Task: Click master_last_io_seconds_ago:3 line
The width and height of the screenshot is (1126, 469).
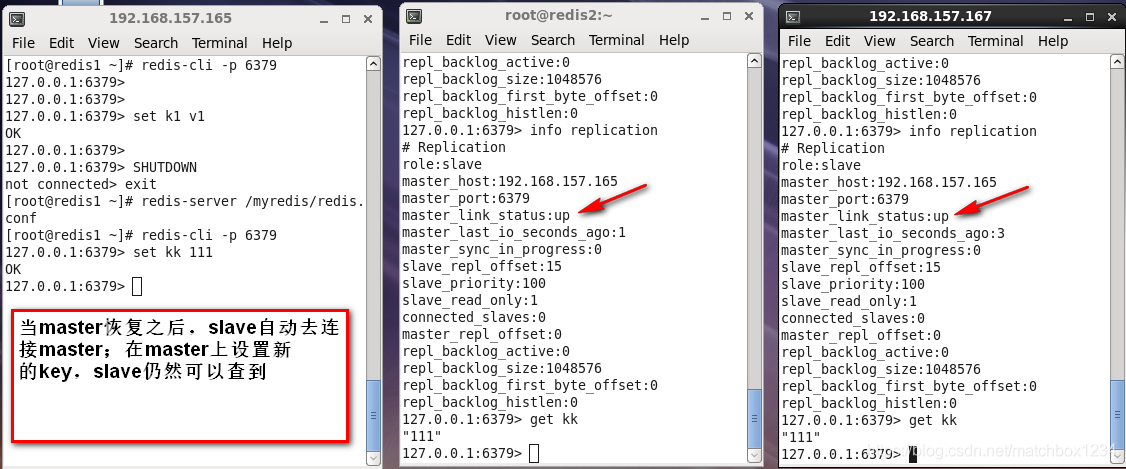Action: tap(893, 233)
